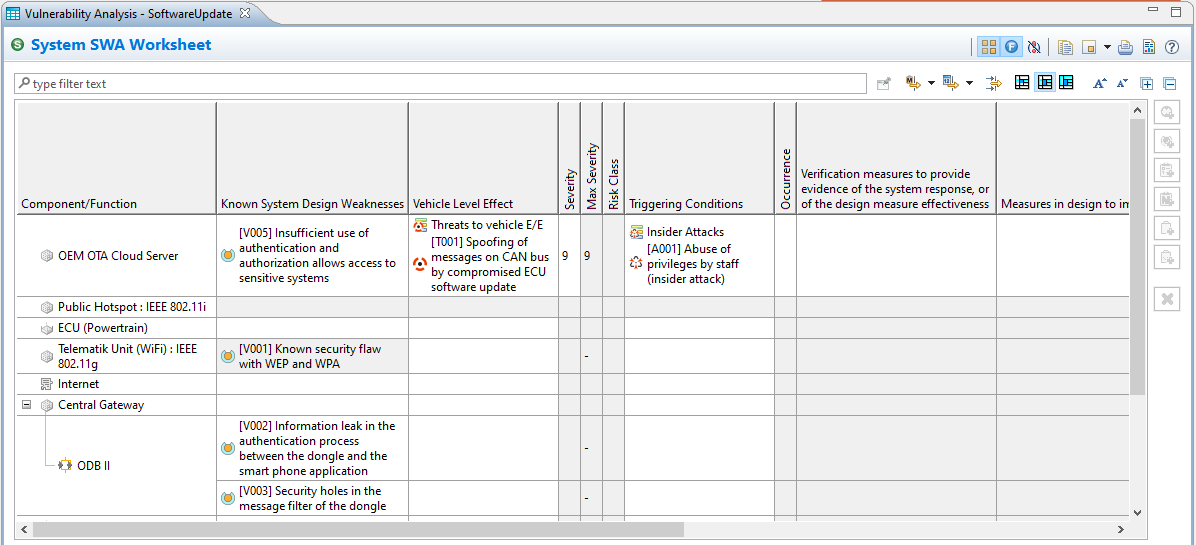Screen dimensions: 1196x545
Task: Collapse the Central Gateway tree node
Action: point(26,405)
